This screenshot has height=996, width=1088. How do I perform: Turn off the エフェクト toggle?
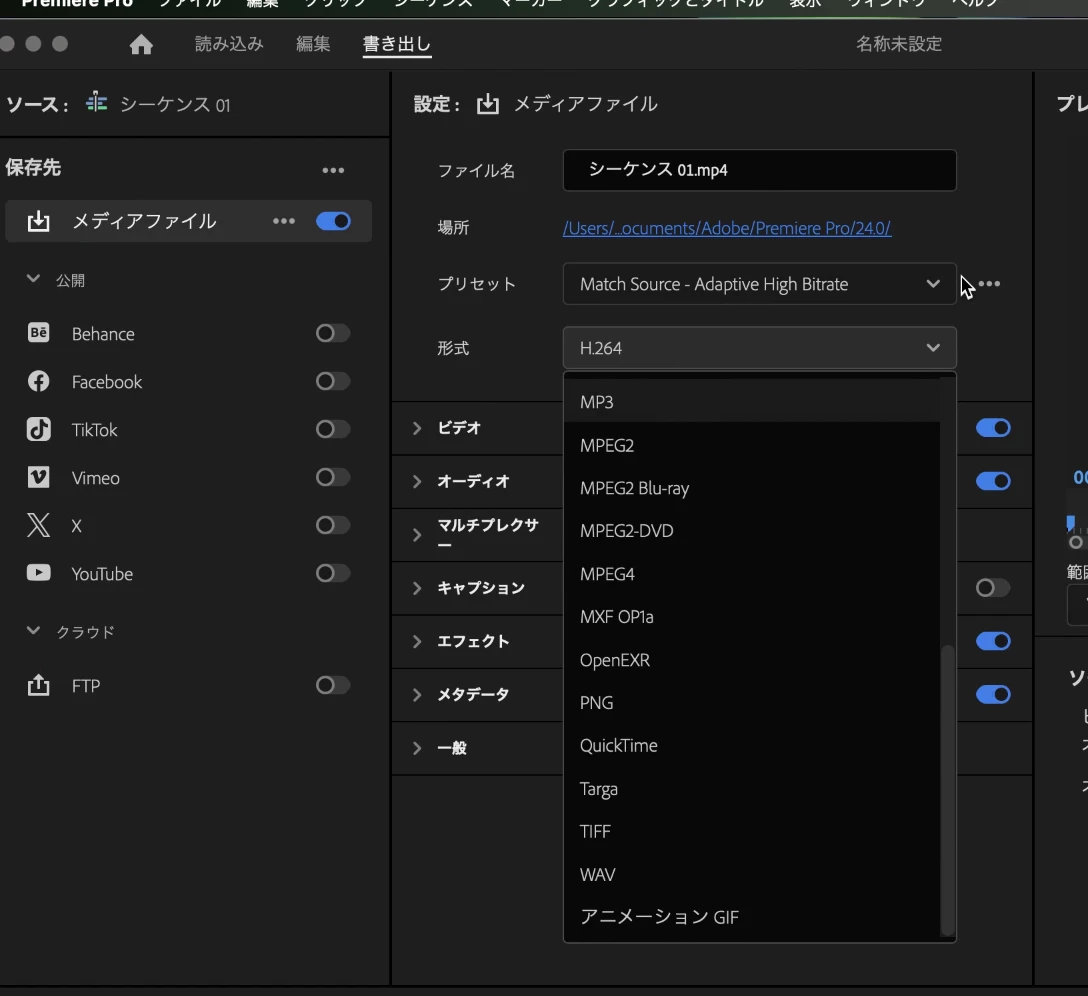click(x=993, y=641)
